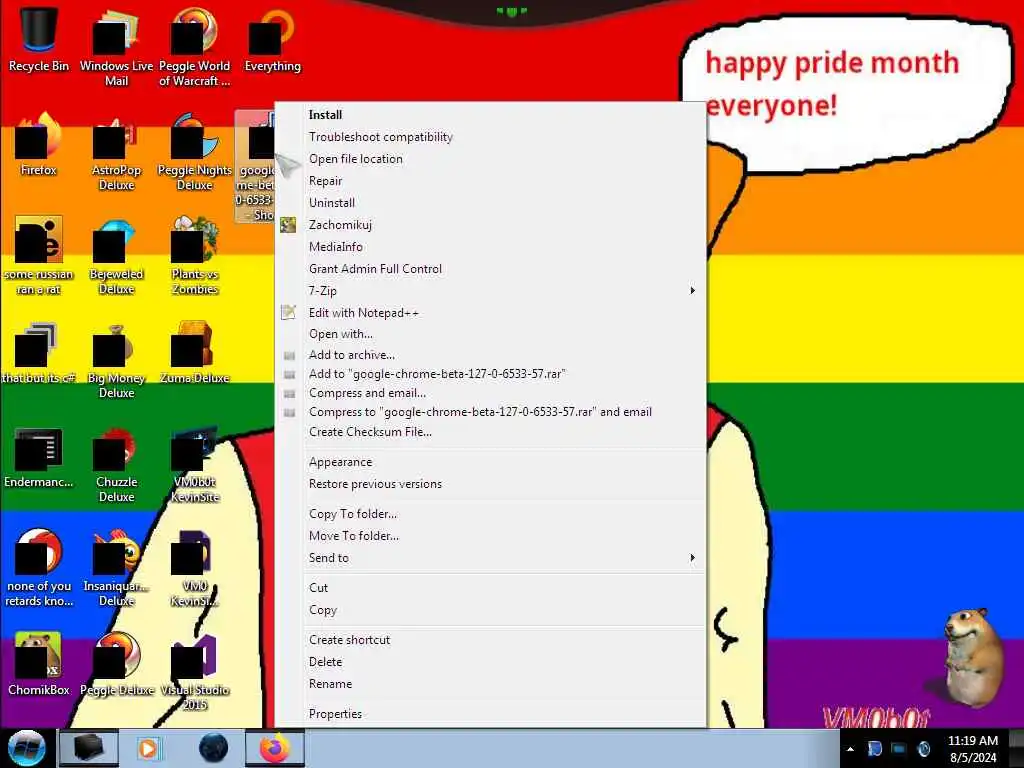Image resolution: width=1024 pixels, height=768 pixels.
Task: Select Peggle World of Warcraft desktop icon
Action: click(x=195, y=46)
